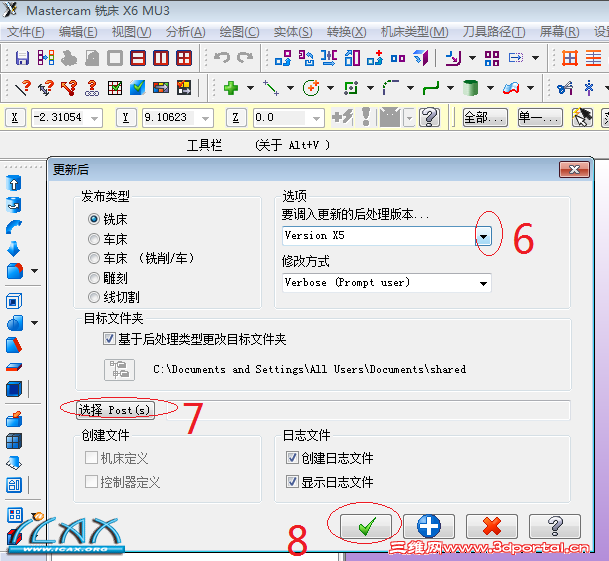Screen dimensions: 609x561
Task: Click the green plus create point icon
Action: pyautogui.click(x=231, y=88)
